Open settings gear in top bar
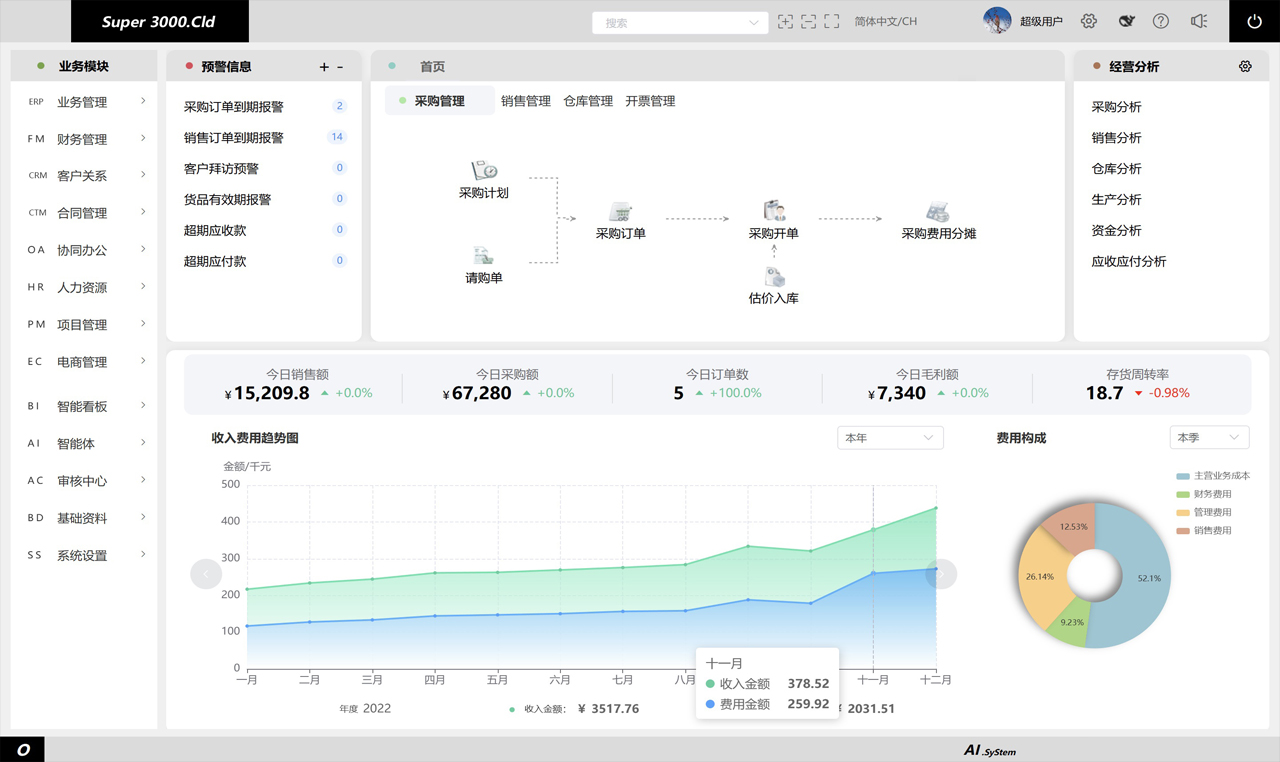The width and height of the screenshot is (1280, 762). click(x=1089, y=21)
